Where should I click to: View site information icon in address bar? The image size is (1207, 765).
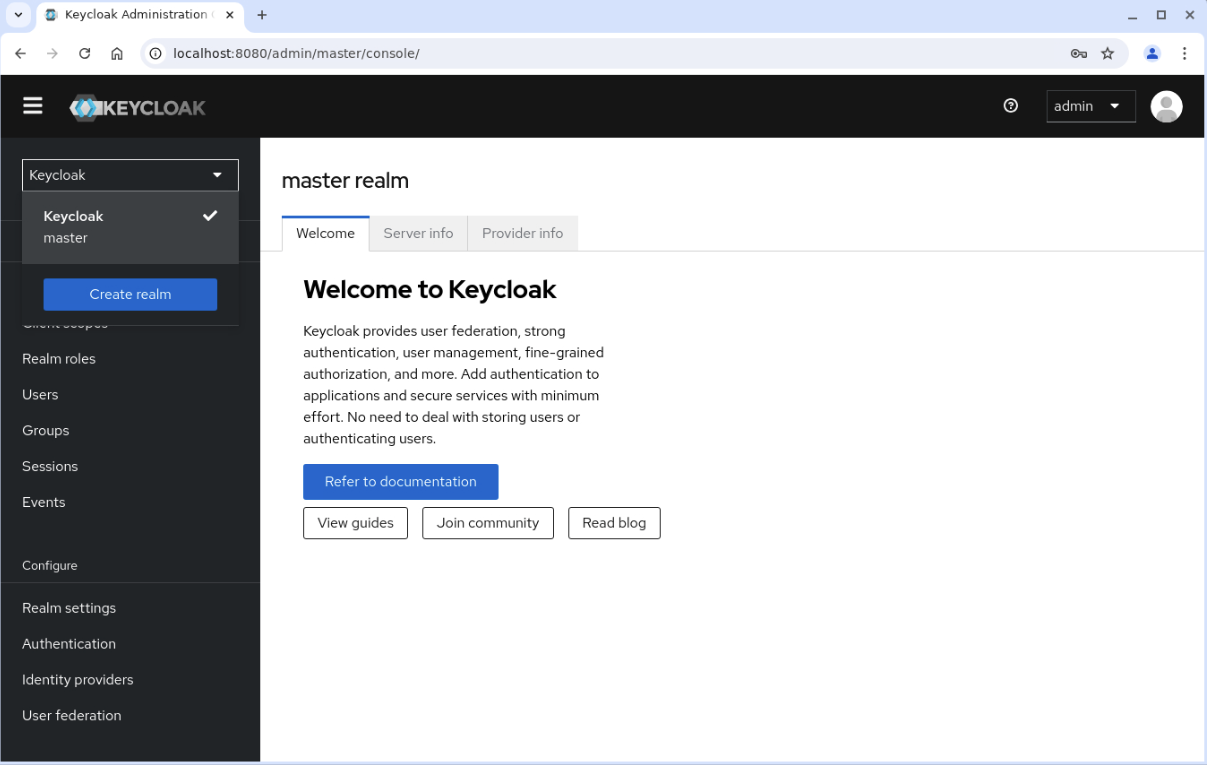point(155,53)
